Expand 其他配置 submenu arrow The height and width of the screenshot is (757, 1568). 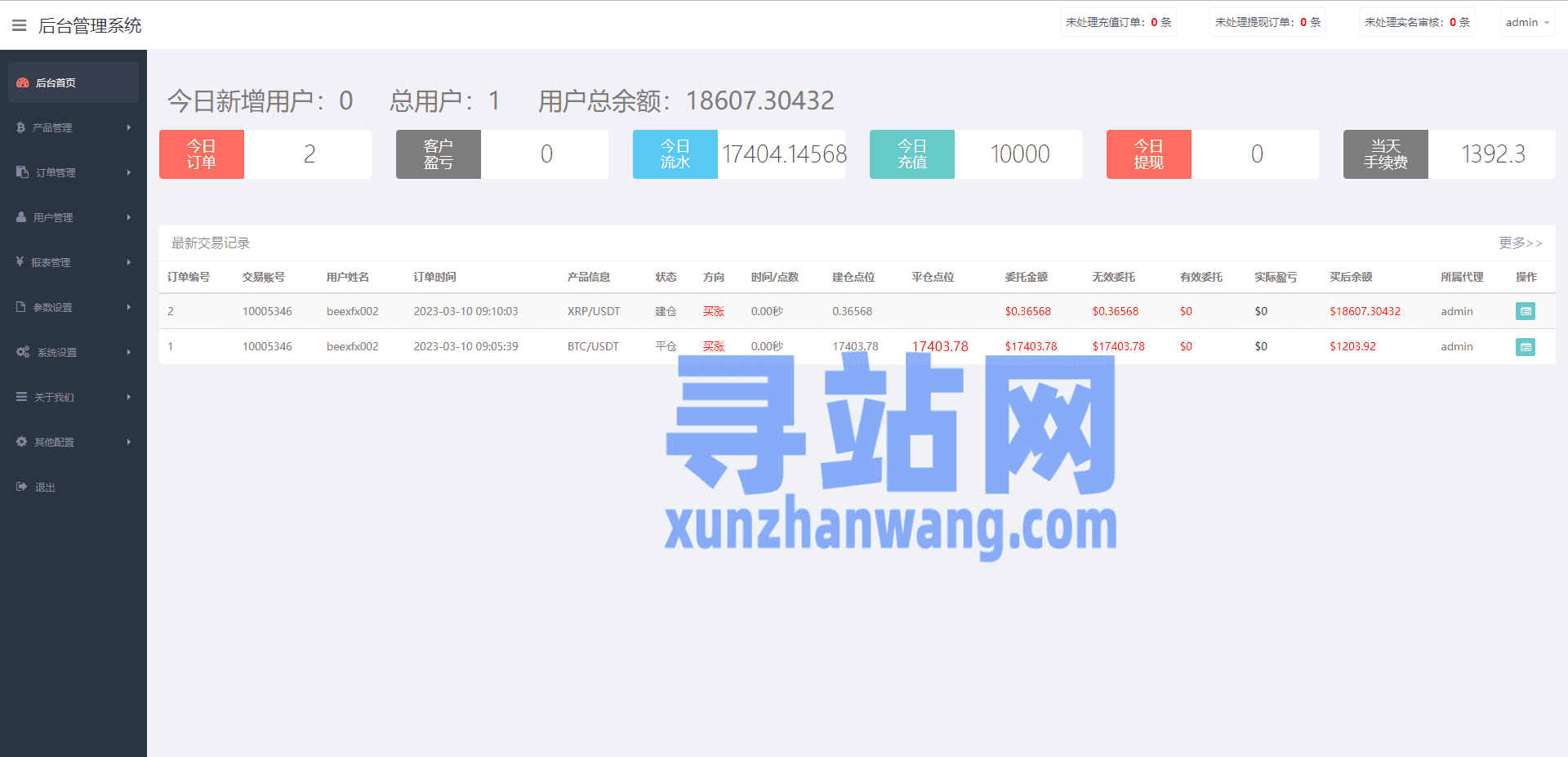pyautogui.click(x=129, y=442)
